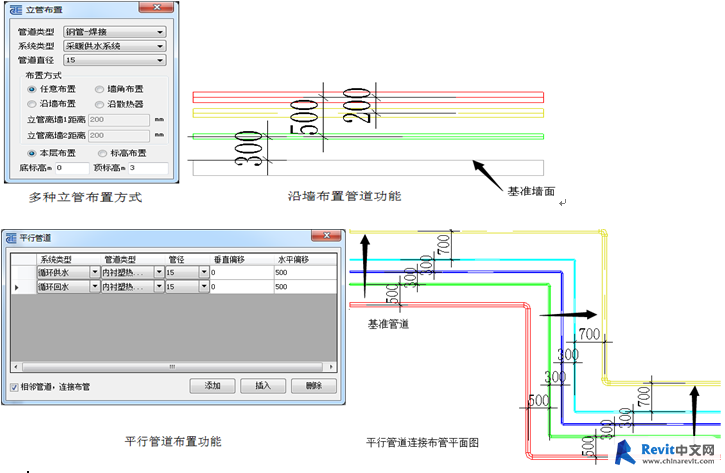
Task: Click the horizontal scrollbar thumb in 平行管道
Action: [x=172, y=367]
